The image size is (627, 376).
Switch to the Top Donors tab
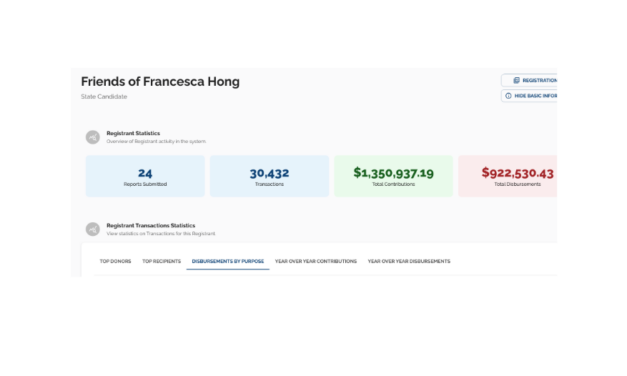click(115, 261)
